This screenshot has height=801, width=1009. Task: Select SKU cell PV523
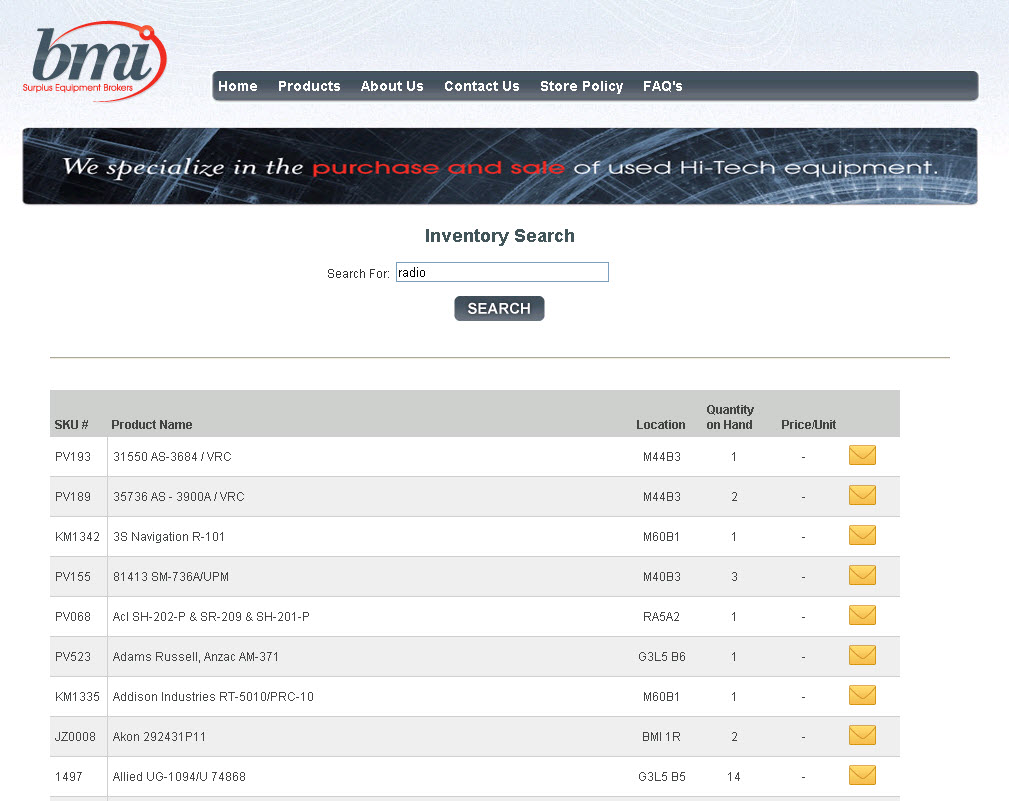pyautogui.click(x=73, y=657)
